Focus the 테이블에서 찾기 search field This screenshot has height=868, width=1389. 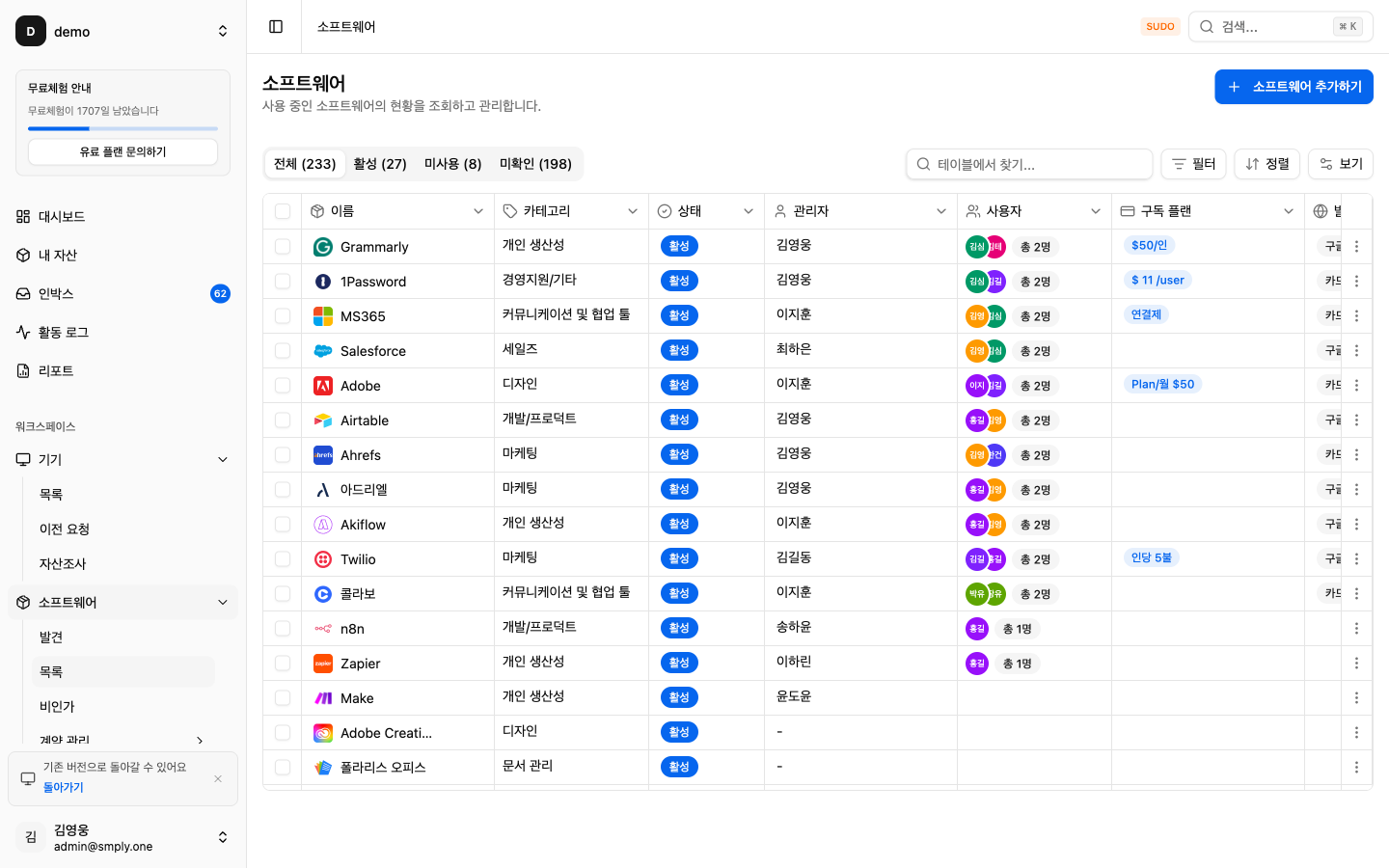(1029, 164)
